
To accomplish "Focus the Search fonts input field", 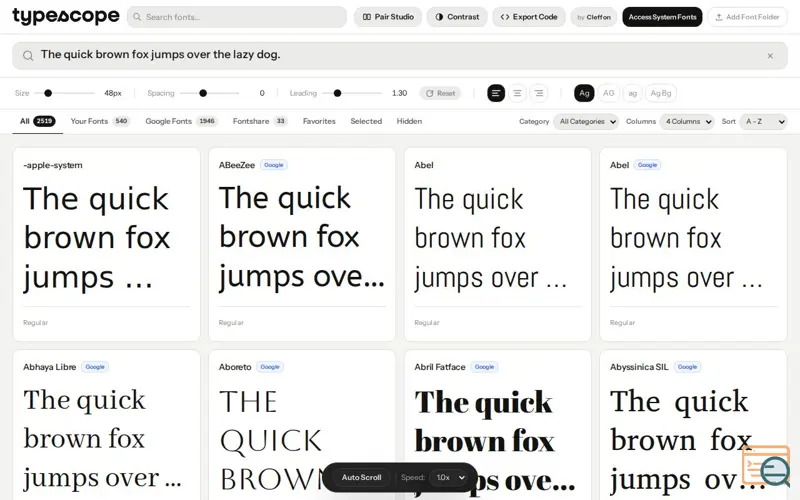I will pos(237,17).
